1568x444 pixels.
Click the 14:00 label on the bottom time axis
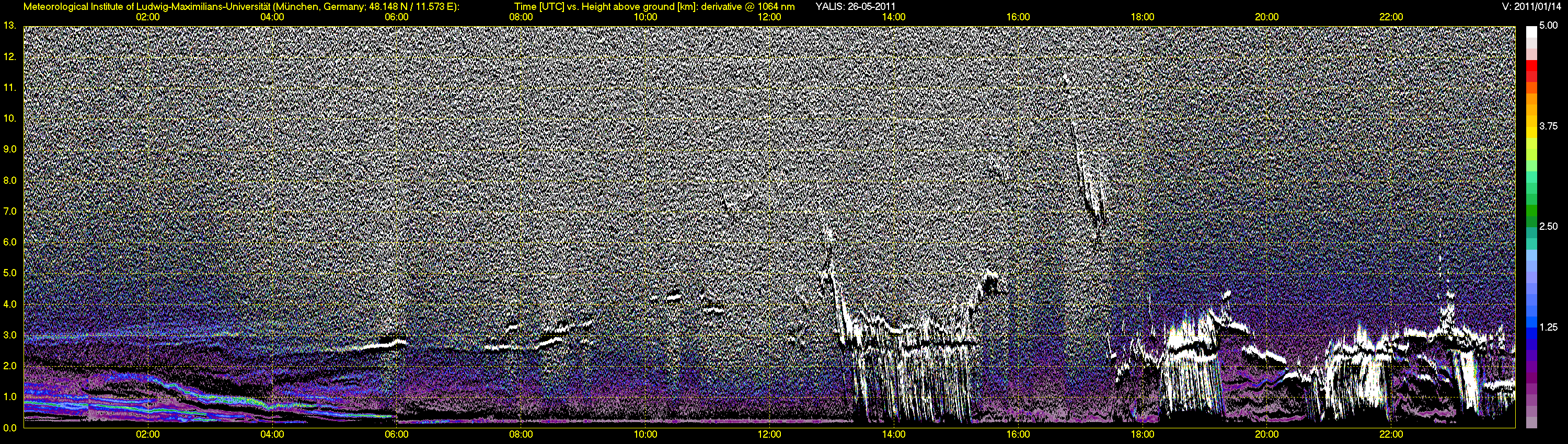(x=894, y=435)
